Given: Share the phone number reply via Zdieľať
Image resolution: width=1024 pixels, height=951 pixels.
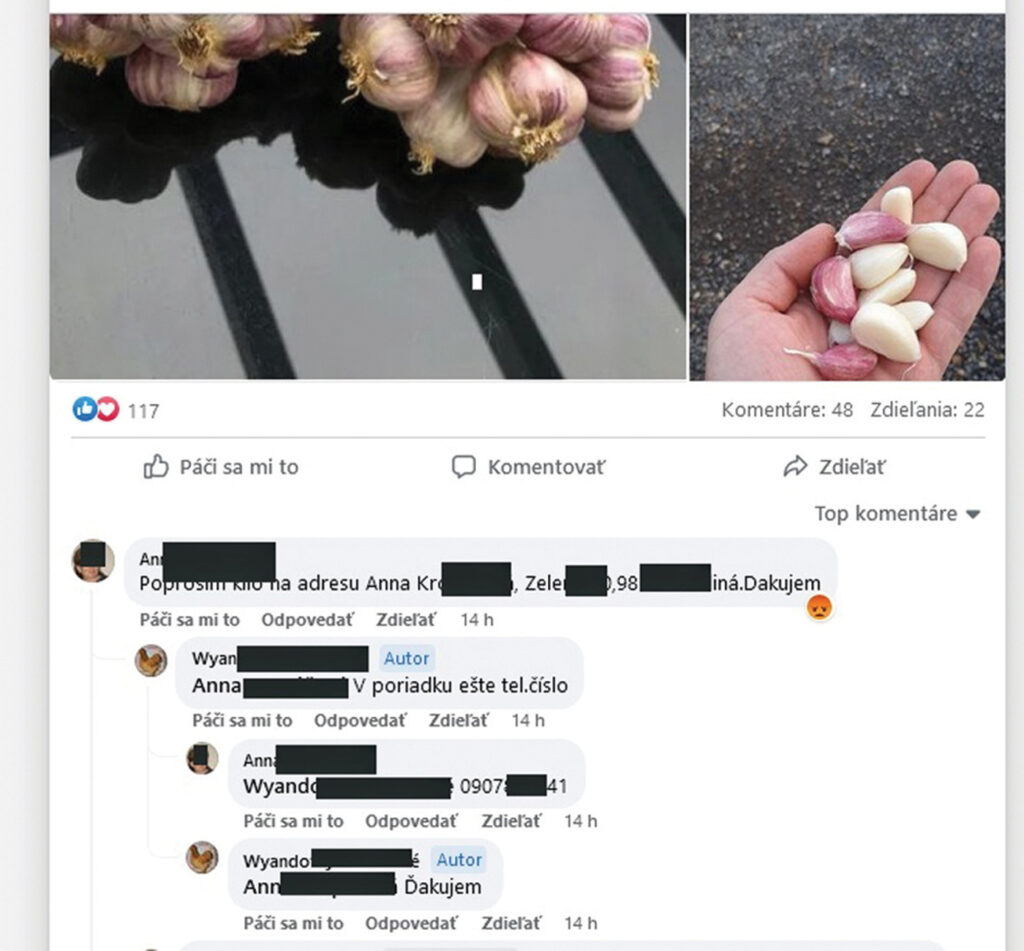Looking at the screenshot, I should click(511, 822).
